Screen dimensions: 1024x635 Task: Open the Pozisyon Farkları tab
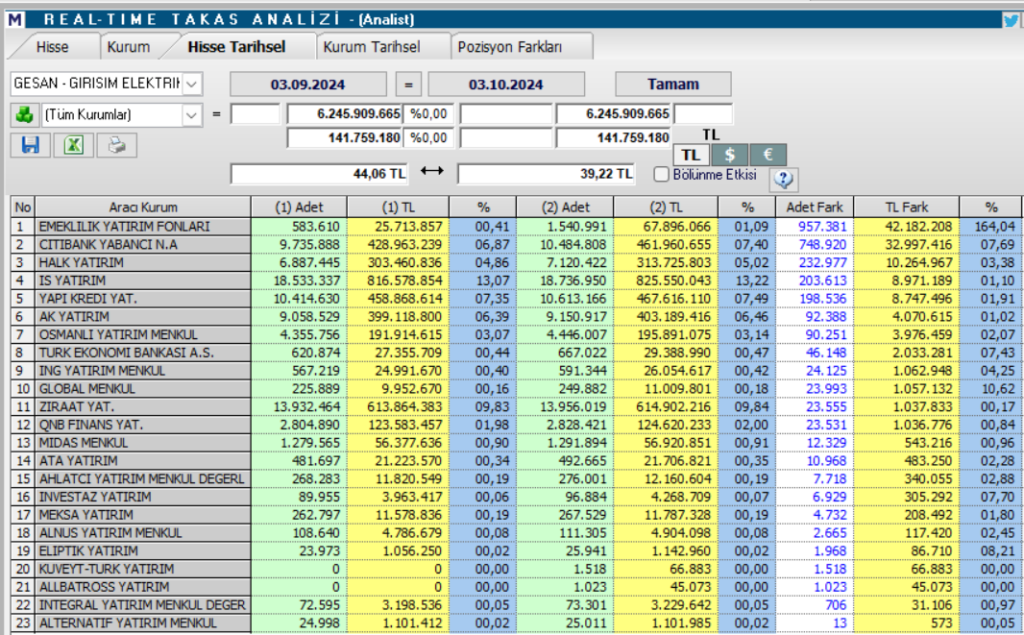point(509,47)
